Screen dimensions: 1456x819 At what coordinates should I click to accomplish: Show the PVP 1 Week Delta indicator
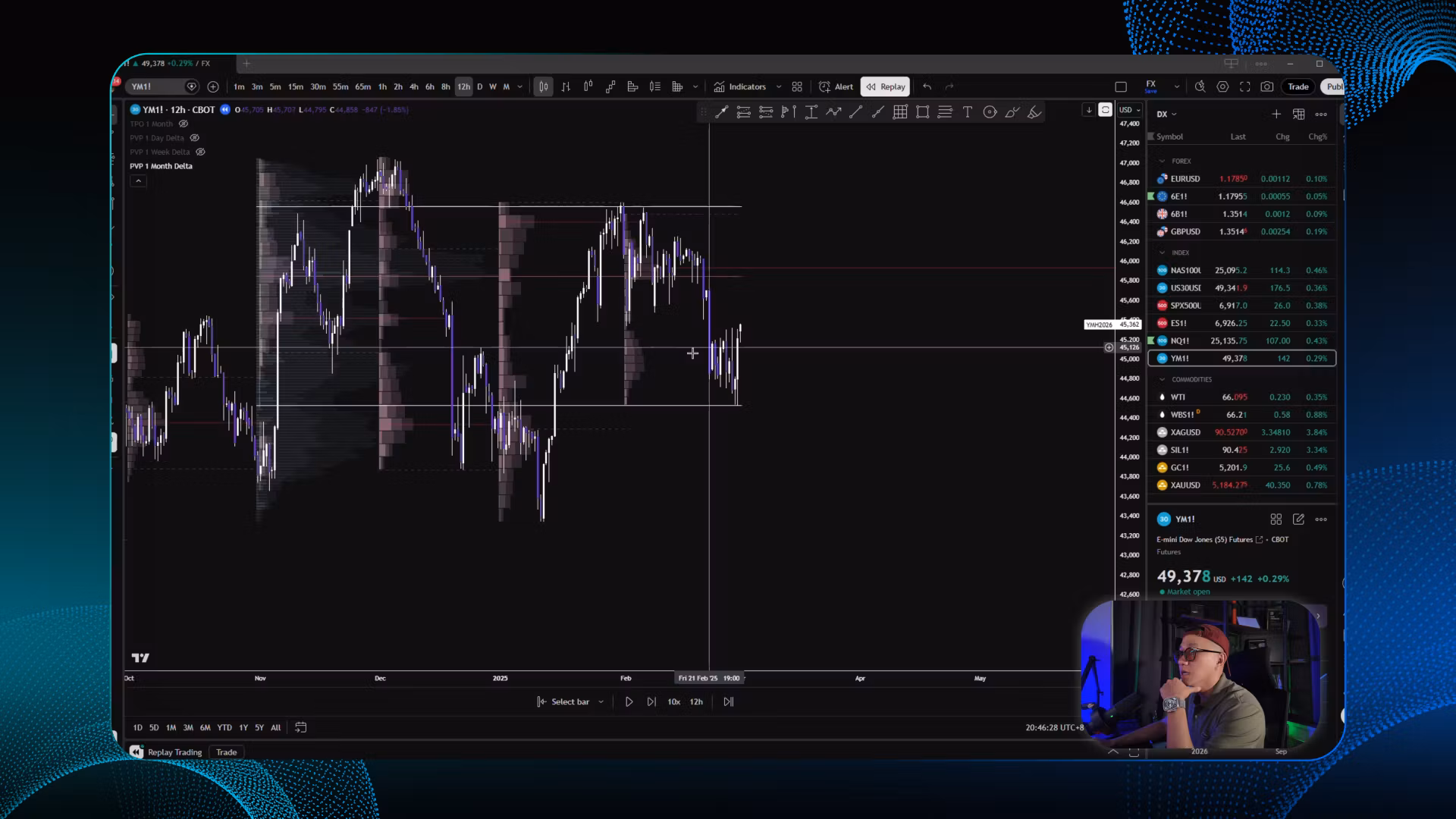(x=200, y=152)
